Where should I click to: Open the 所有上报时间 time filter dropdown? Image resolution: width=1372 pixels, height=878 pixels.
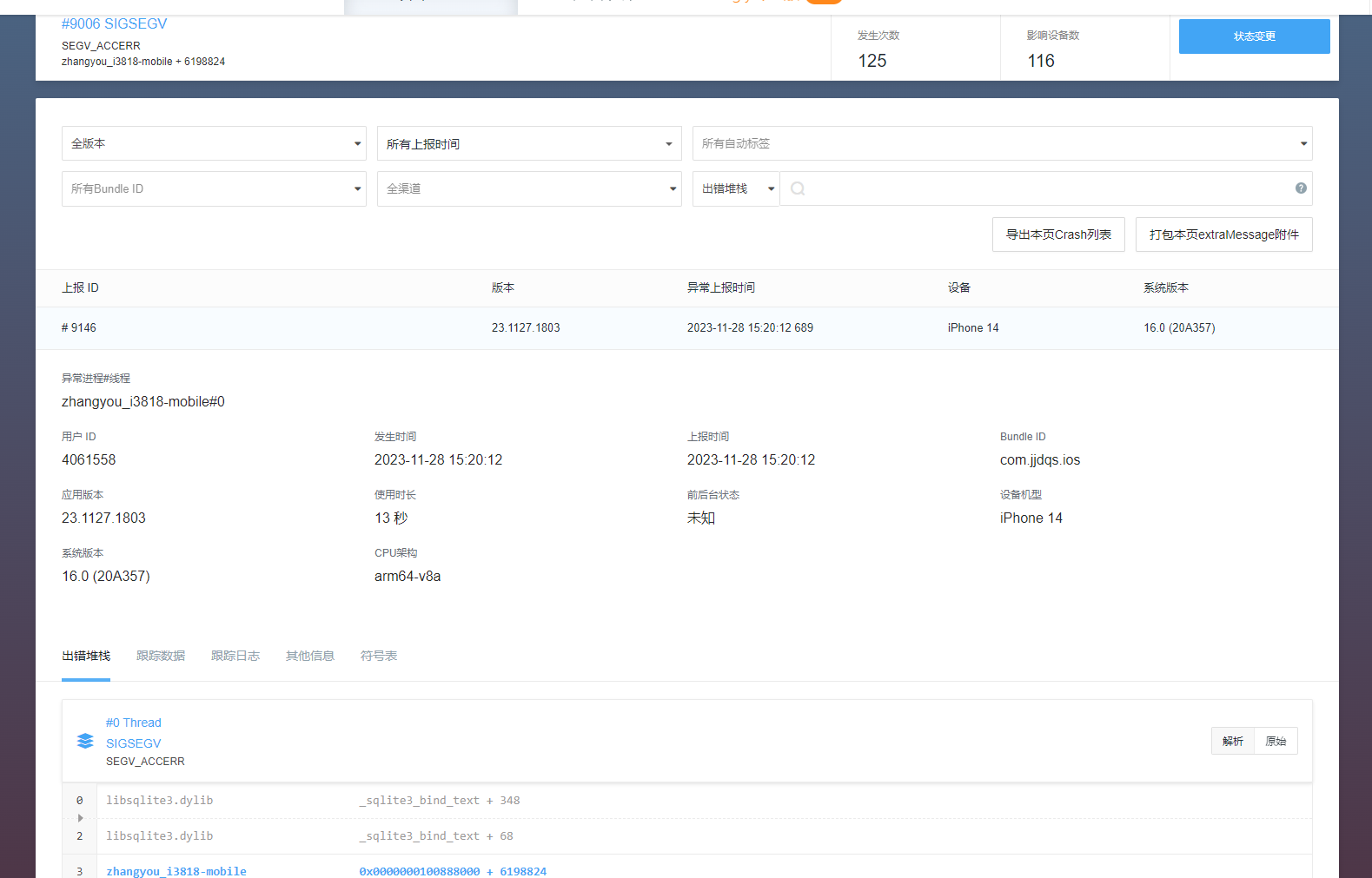pyautogui.click(x=529, y=143)
